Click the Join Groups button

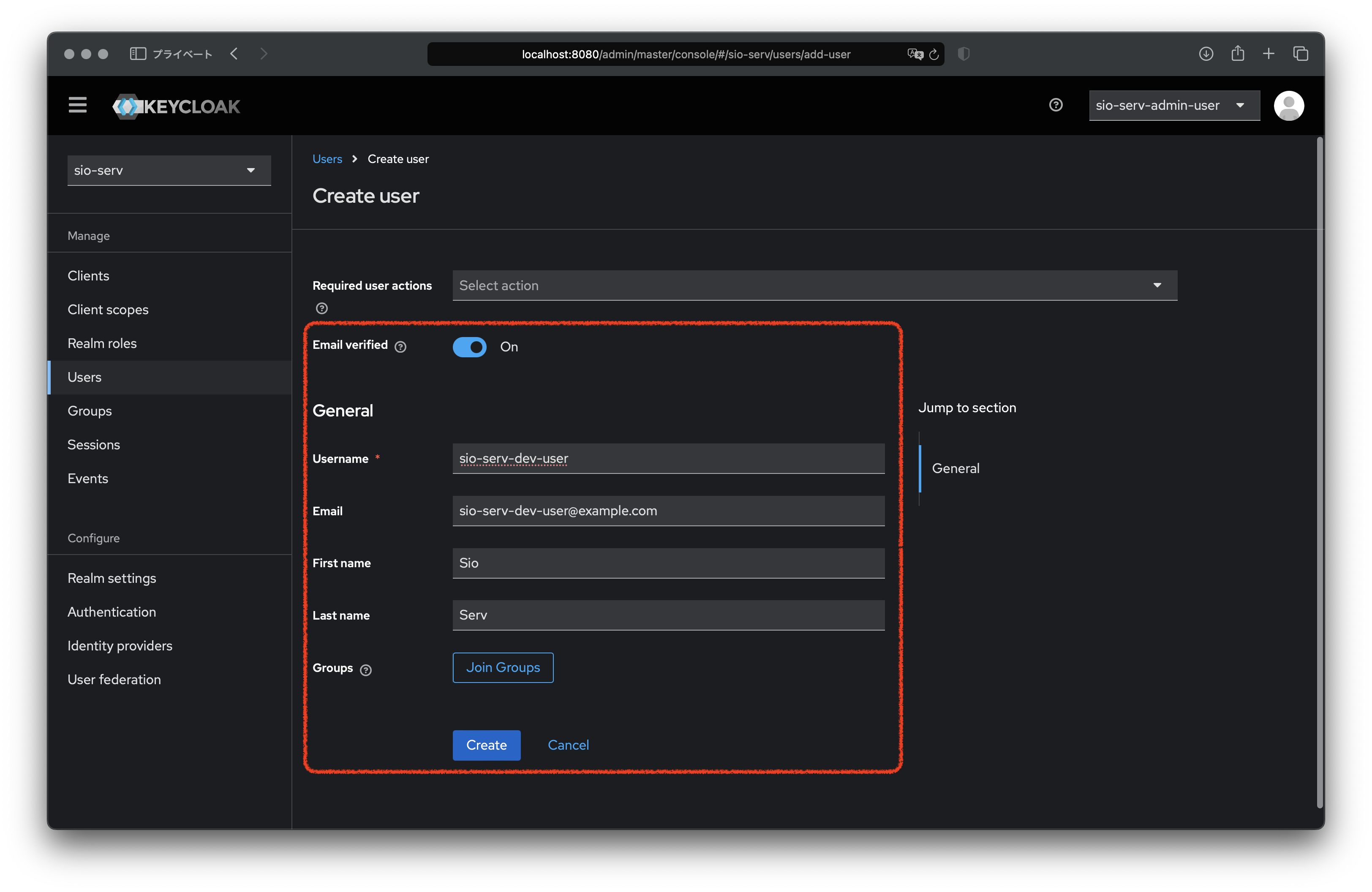(503, 667)
